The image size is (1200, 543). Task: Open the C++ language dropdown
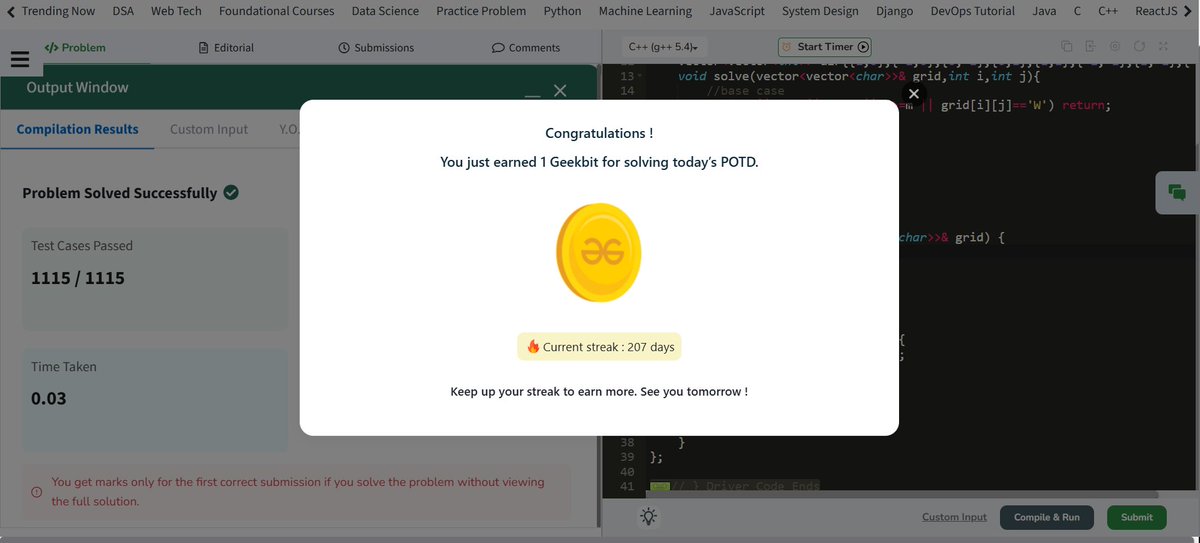[x=662, y=47]
